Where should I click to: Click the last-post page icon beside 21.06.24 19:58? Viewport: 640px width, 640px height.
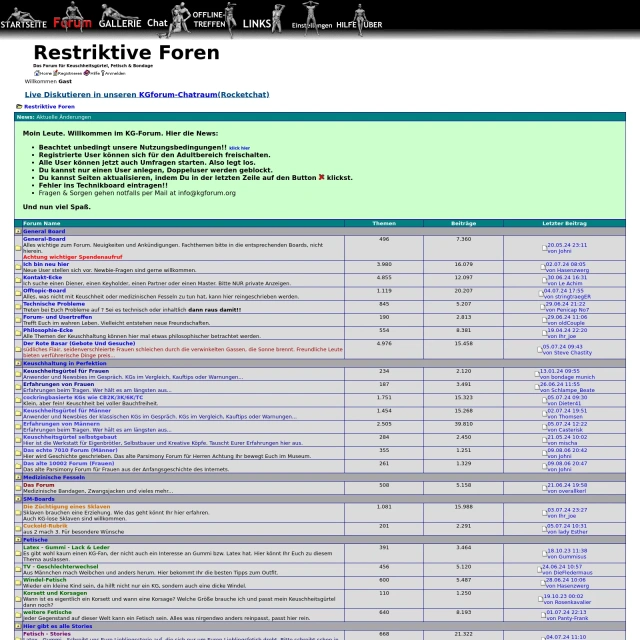point(544,488)
